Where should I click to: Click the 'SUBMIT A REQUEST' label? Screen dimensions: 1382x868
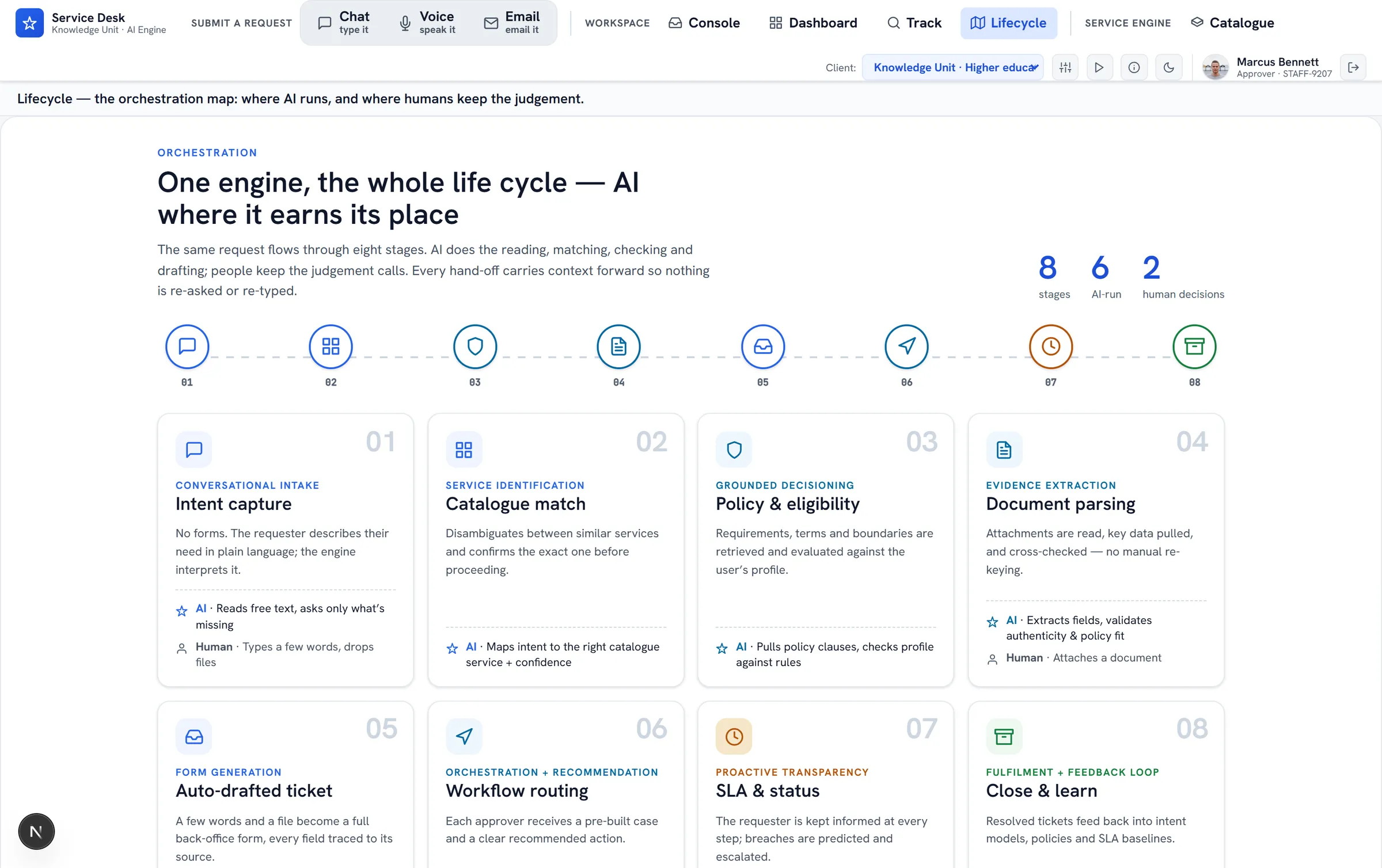(241, 23)
